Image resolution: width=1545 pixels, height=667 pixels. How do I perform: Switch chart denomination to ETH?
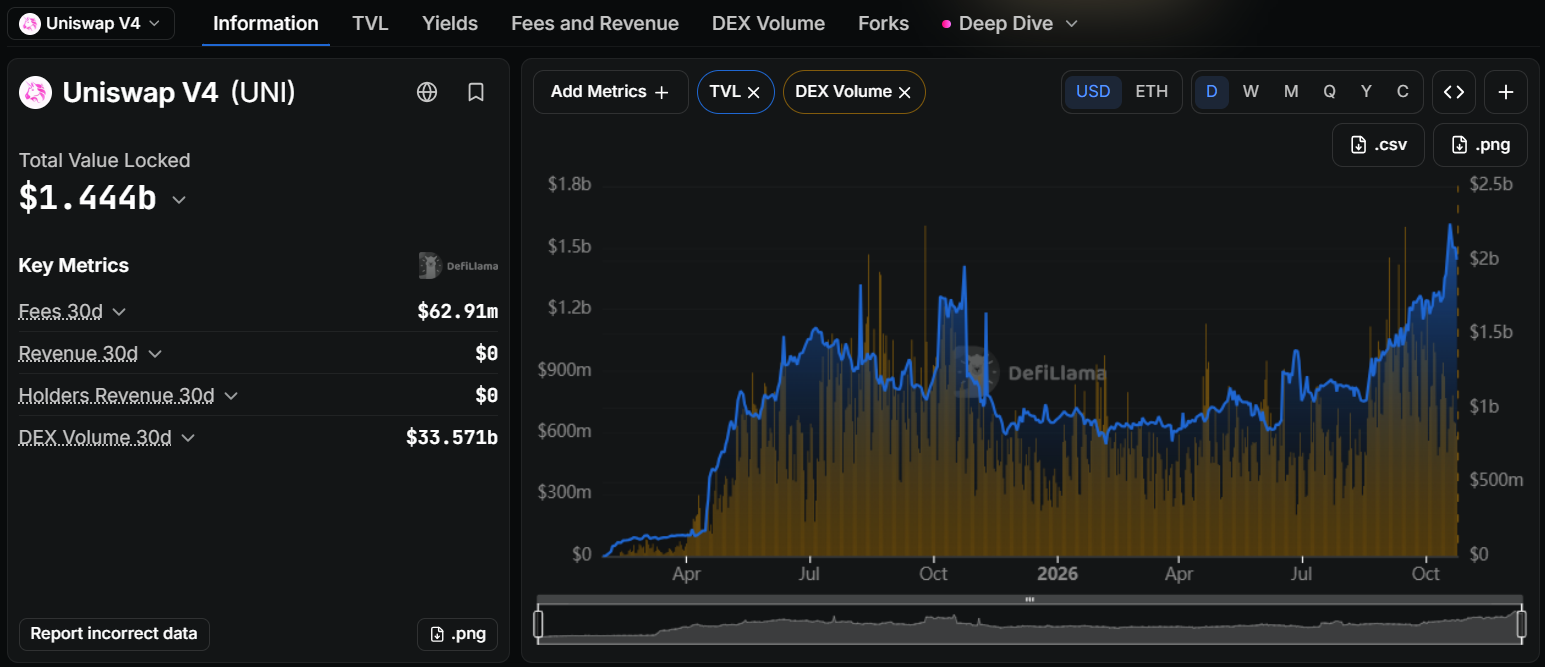1151,92
